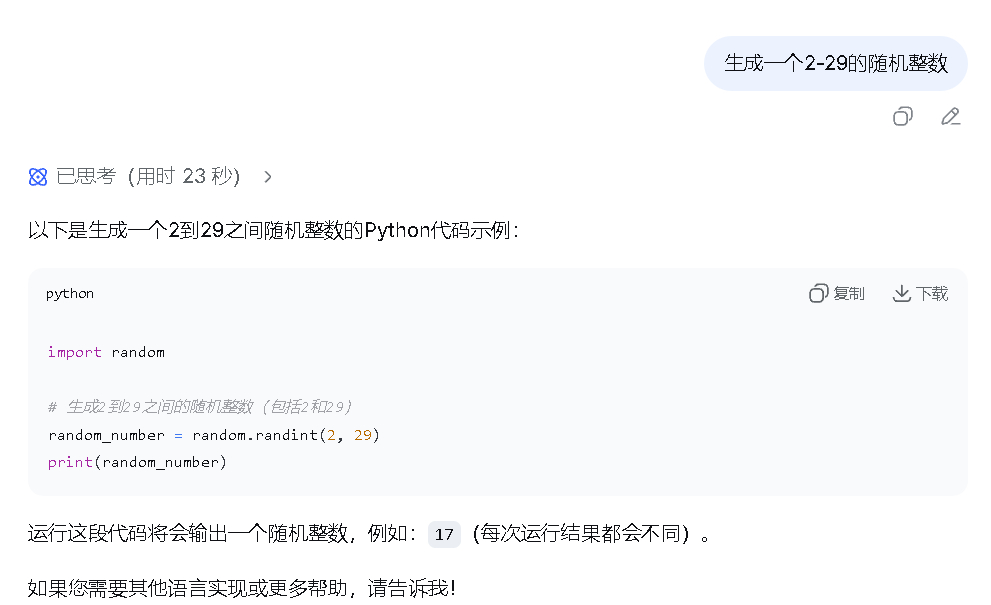Click the closing line 如果您需要其他语言实现
The height and width of the screenshot is (605, 991).
(241, 588)
